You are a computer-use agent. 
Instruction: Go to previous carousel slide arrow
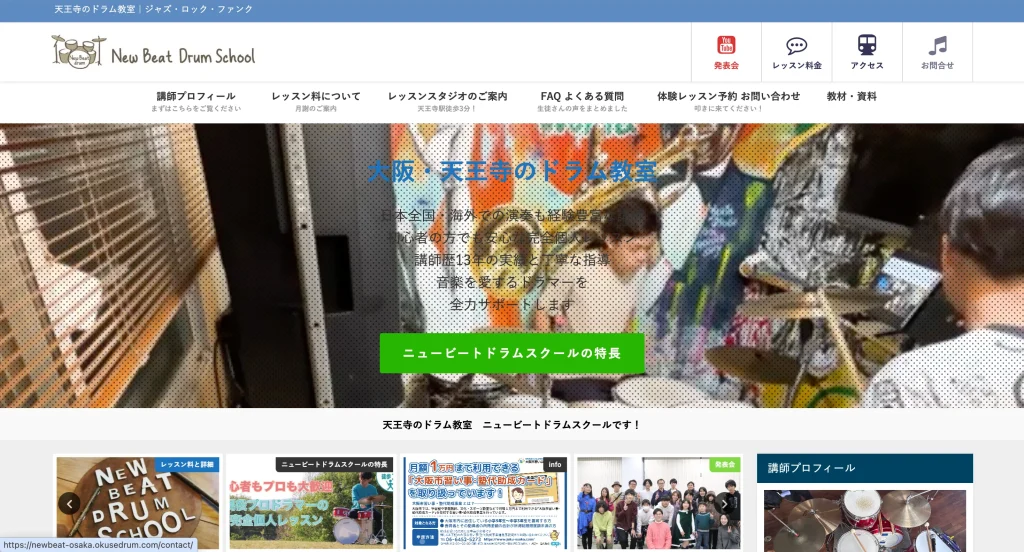click(69, 503)
